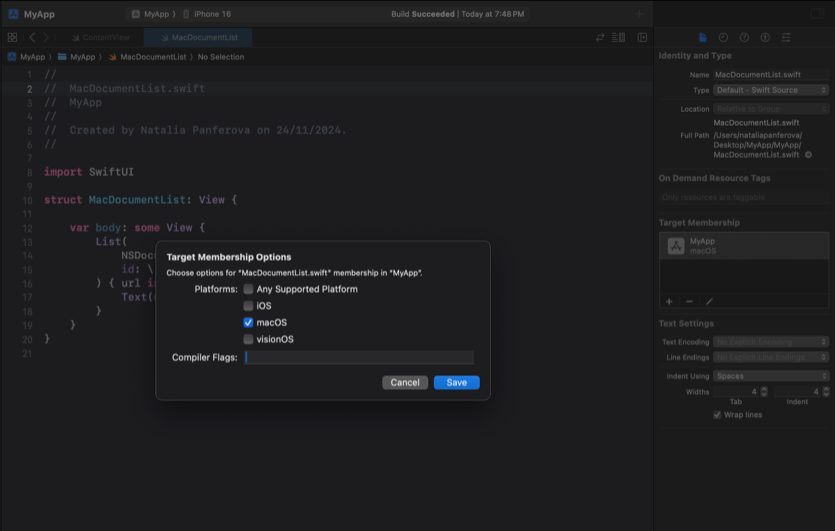Click the MyApp project breadcrumb
This screenshot has width=835, height=531.
[27, 57]
